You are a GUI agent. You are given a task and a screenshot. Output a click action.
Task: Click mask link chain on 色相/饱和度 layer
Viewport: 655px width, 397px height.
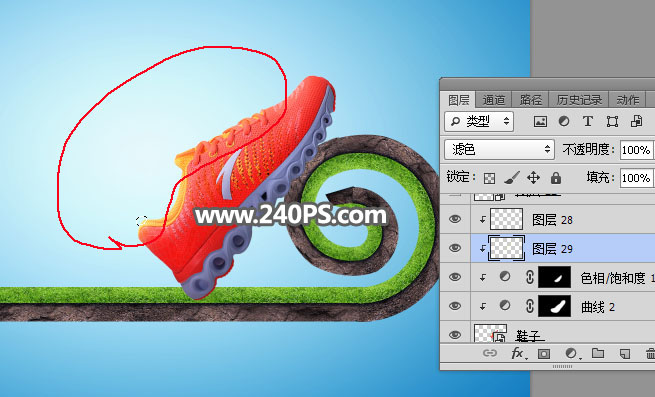529,277
